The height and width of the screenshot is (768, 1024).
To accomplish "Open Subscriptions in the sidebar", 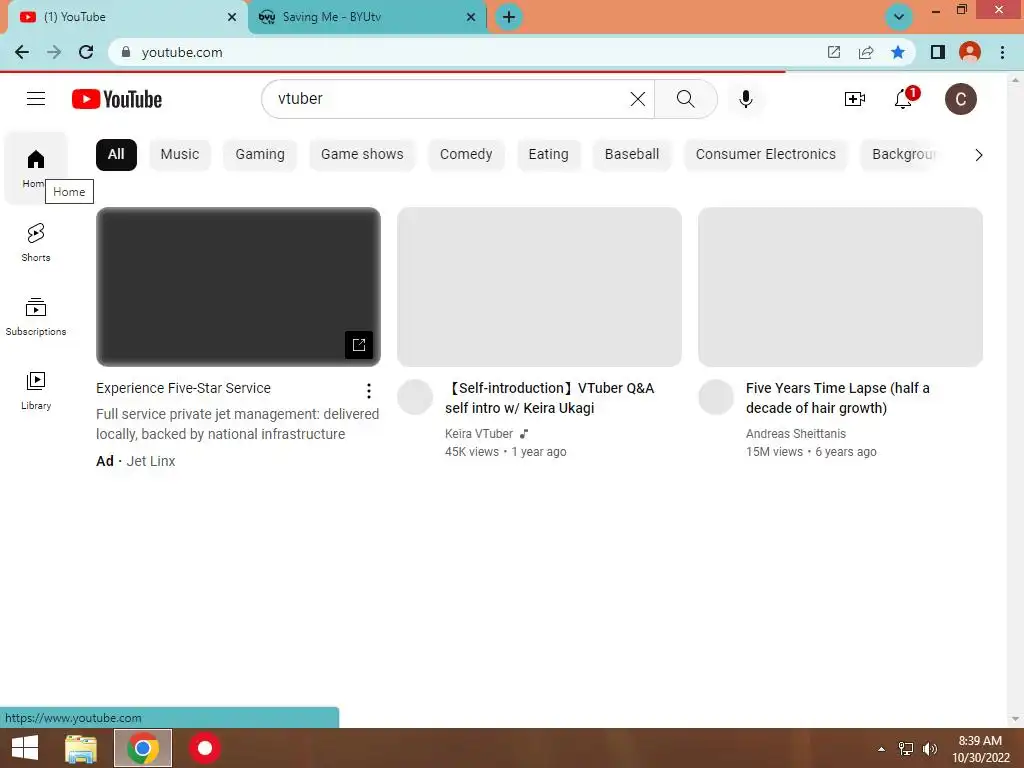I will (35, 317).
